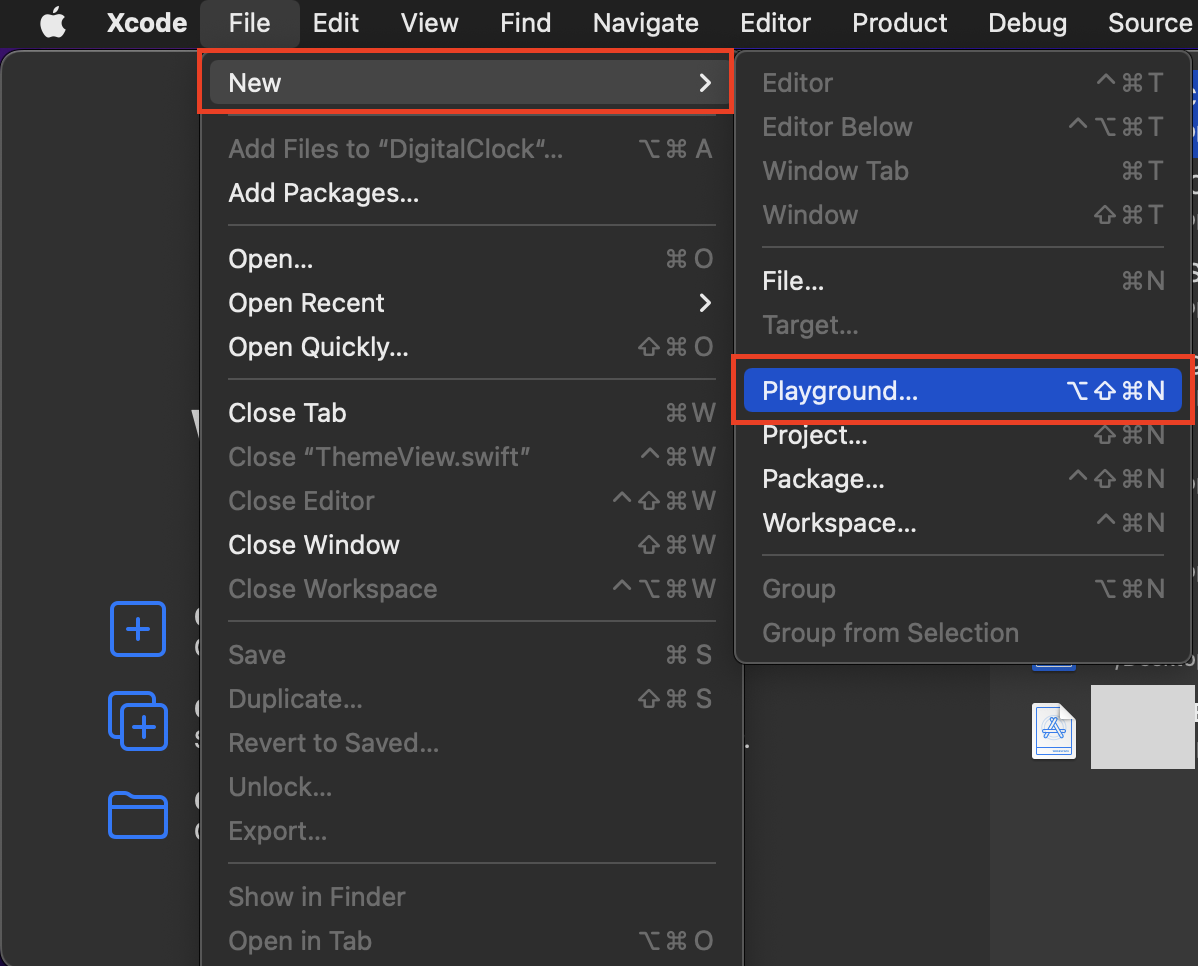Open the View menu
Viewport: 1198px width, 966px height.
point(429,23)
